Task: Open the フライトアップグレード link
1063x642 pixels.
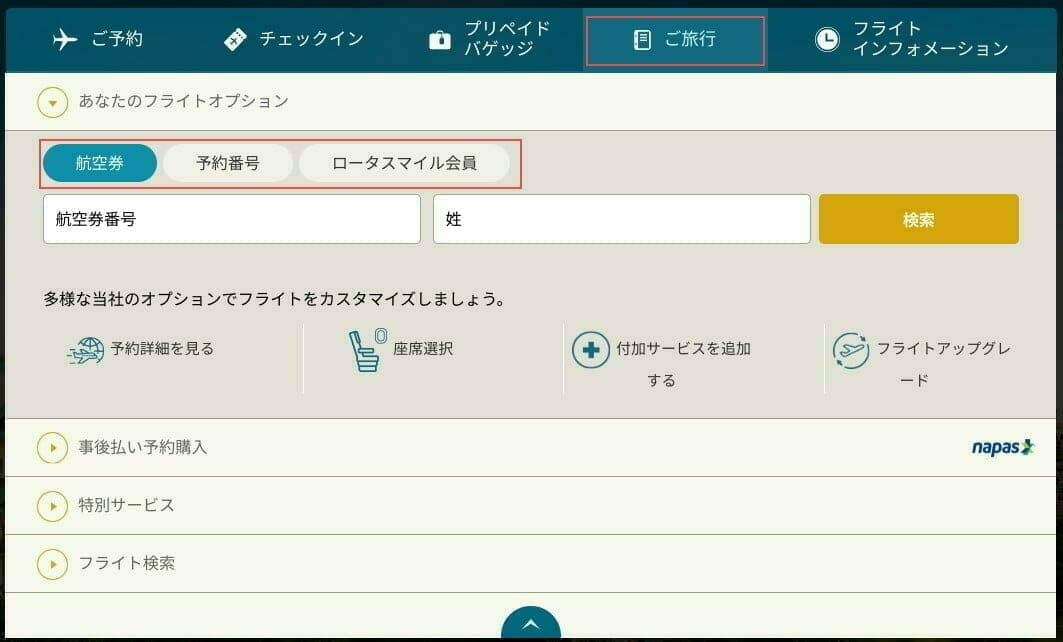Action: [x=943, y=364]
